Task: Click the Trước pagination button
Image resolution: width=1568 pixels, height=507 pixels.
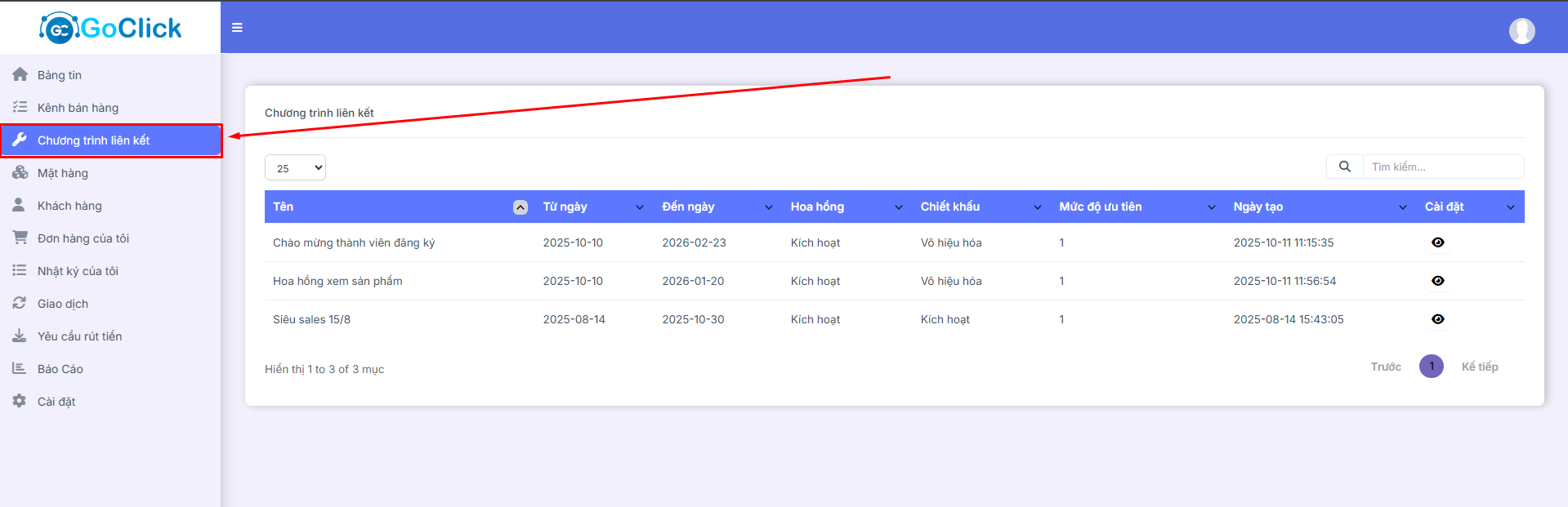Action: (x=1385, y=367)
